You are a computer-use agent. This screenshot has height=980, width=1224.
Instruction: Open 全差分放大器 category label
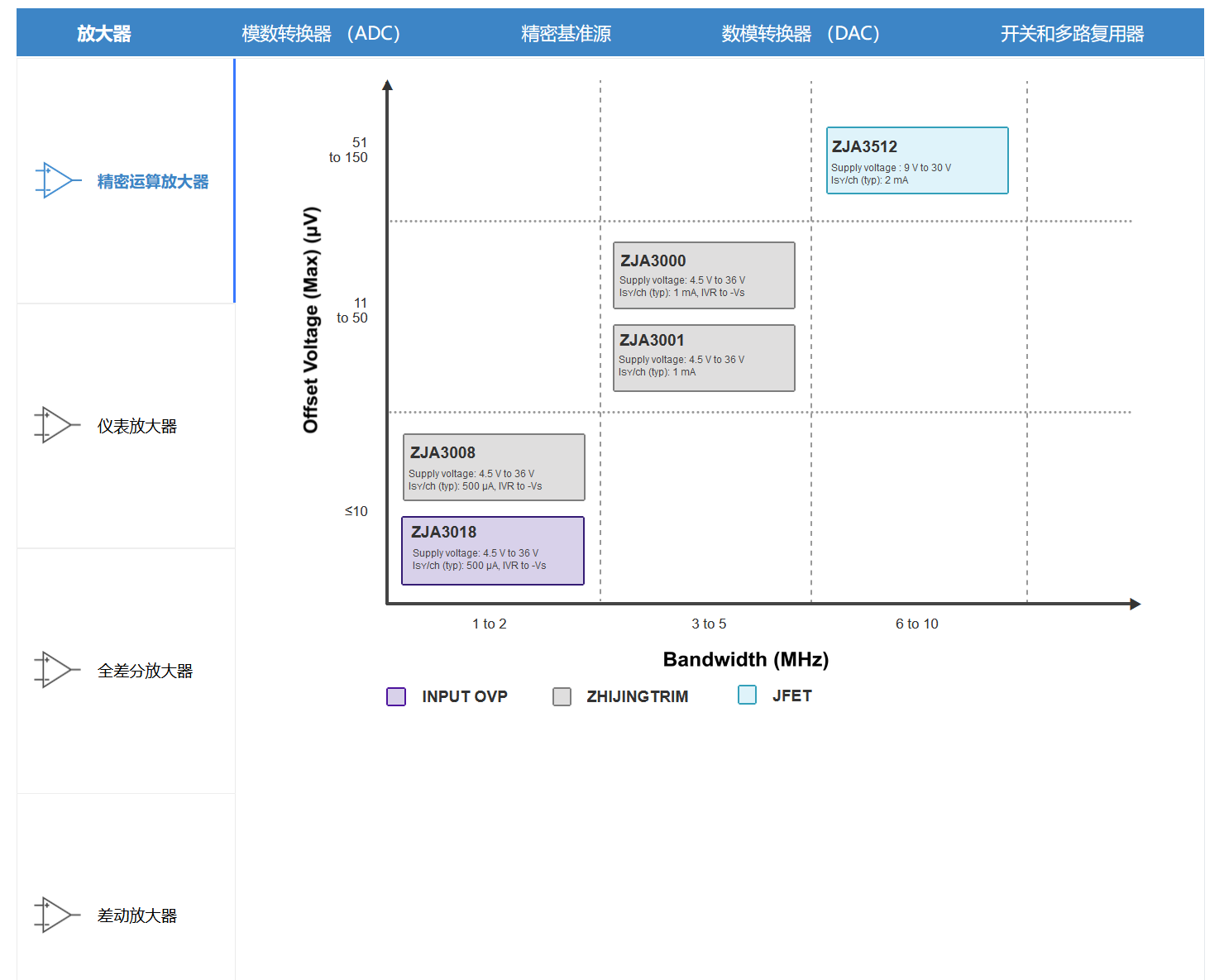click(x=145, y=671)
